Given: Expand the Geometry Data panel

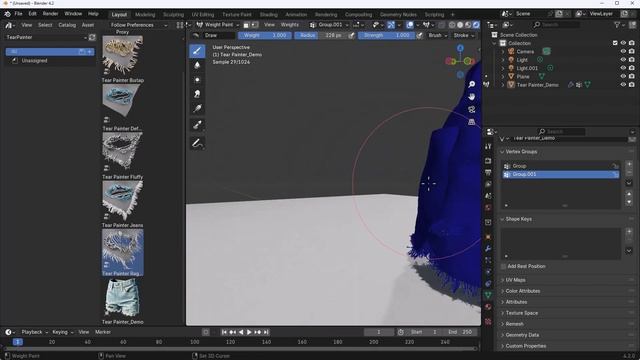Looking at the screenshot, I should (x=522, y=335).
